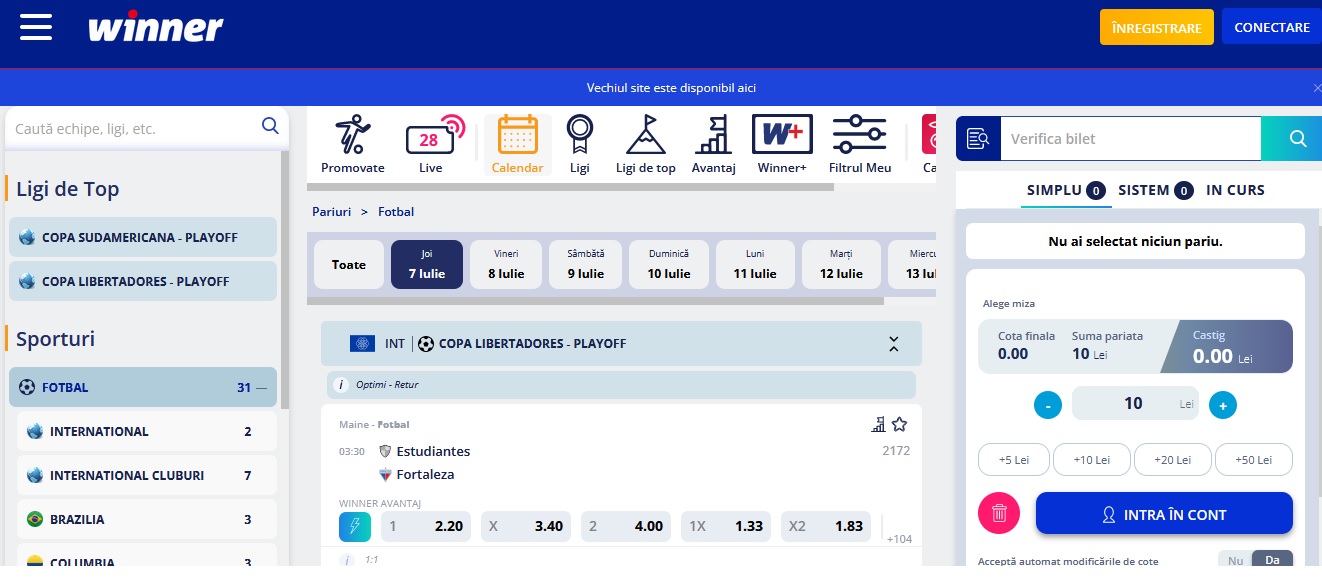Select the Calendar view icon

[x=518, y=145]
